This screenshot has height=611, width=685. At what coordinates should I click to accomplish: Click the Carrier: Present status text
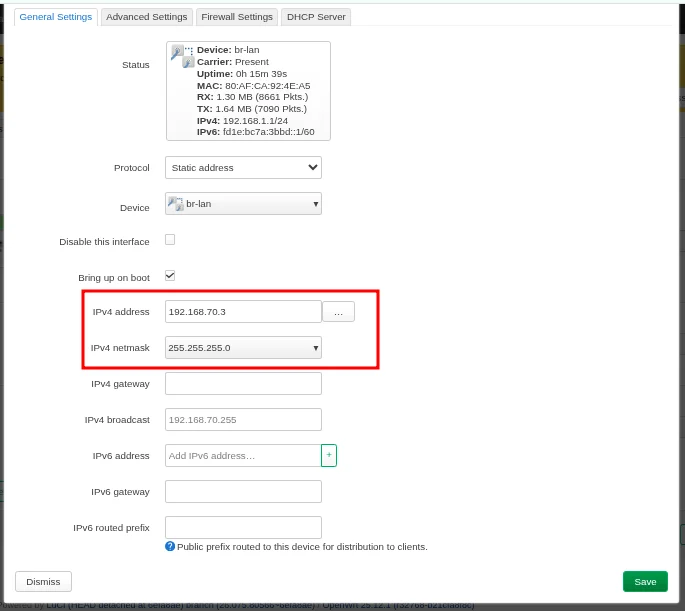[233, 62]
